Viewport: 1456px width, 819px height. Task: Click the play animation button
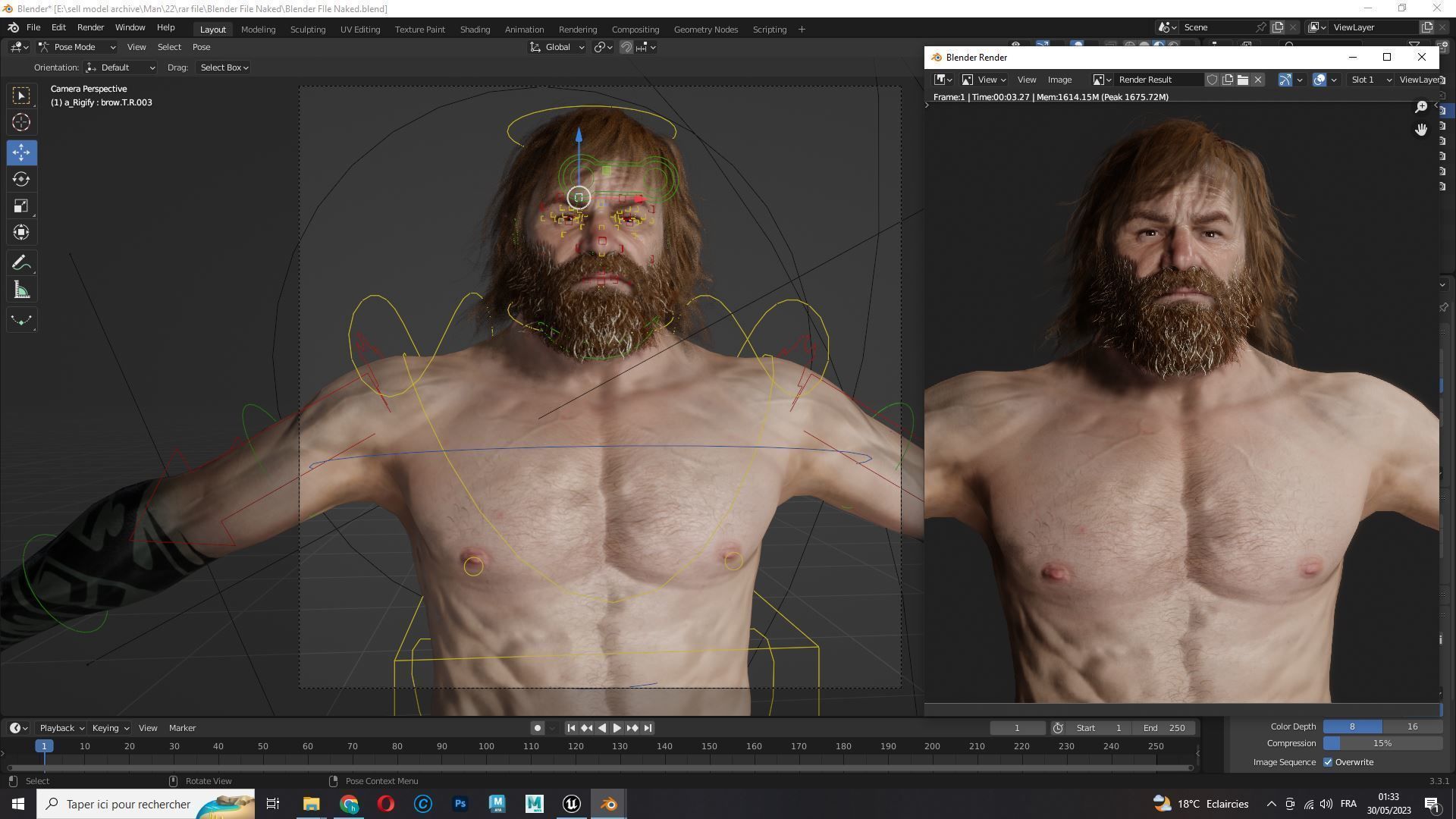[617, 728]
